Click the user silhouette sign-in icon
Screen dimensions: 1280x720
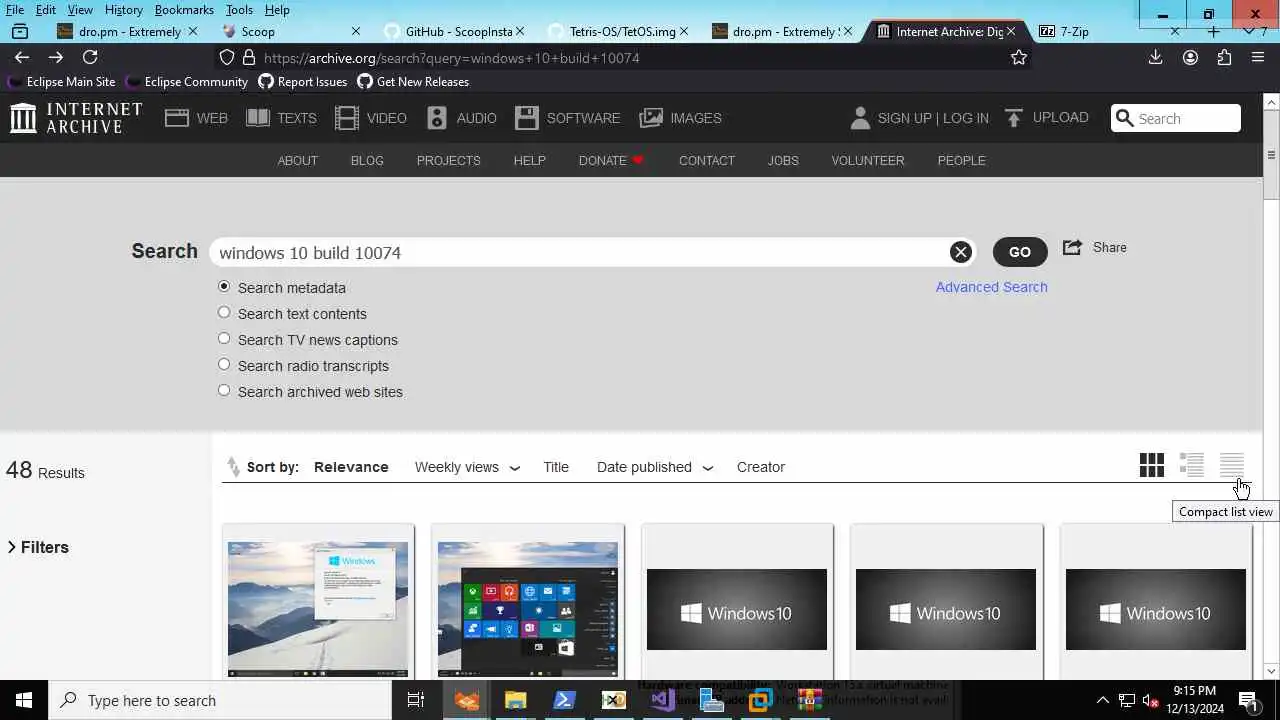pos(860,118)
